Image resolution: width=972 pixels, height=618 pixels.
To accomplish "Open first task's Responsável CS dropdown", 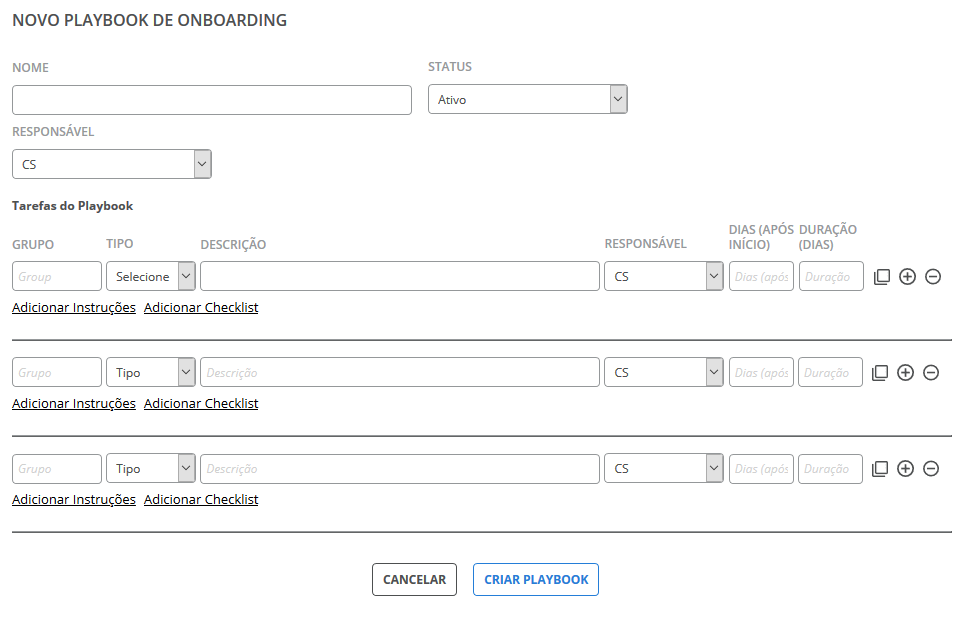I will pos(663,276).
